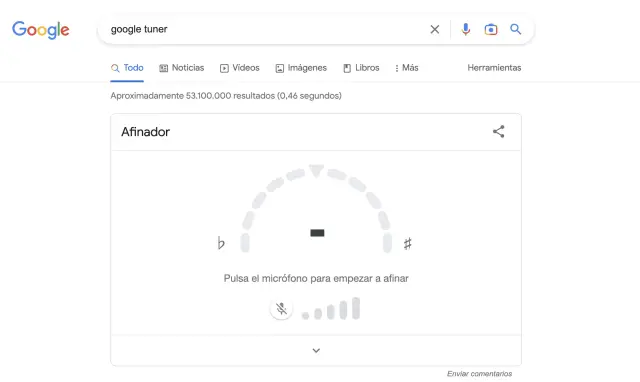Click the tuner volume level bars
Image resolution: width=640 pixels, height=382 pixels.
point(331,309)
